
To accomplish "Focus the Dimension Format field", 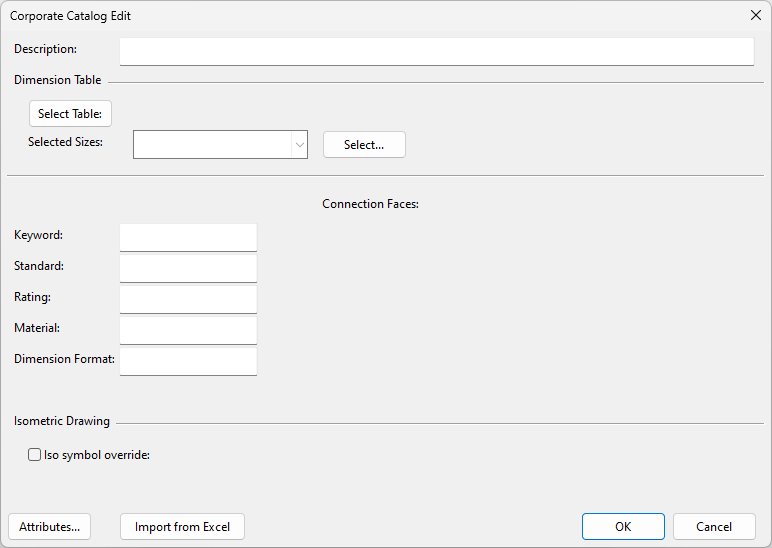I will pos(188,361).
